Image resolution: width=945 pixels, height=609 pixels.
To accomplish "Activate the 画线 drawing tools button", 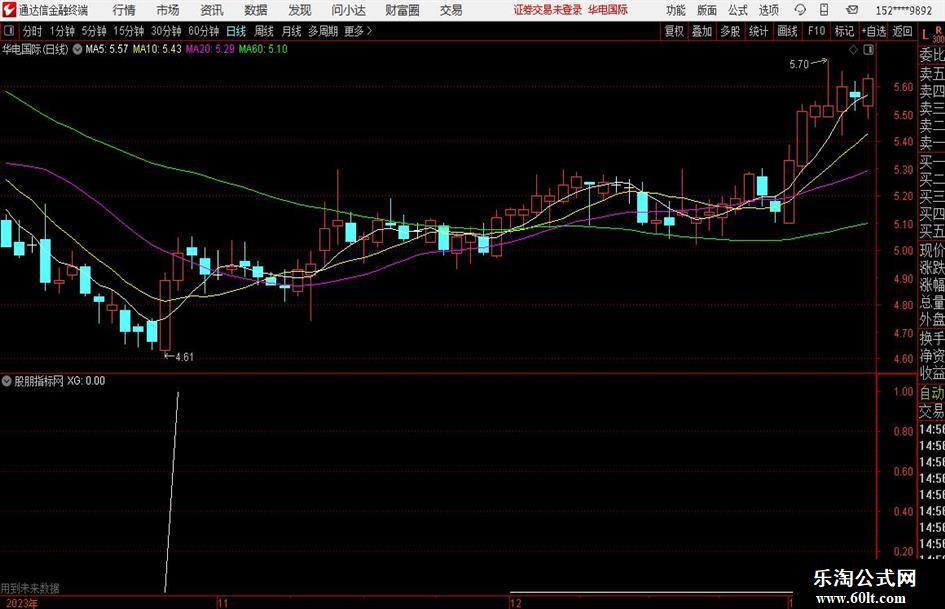I will click(787, 31).
